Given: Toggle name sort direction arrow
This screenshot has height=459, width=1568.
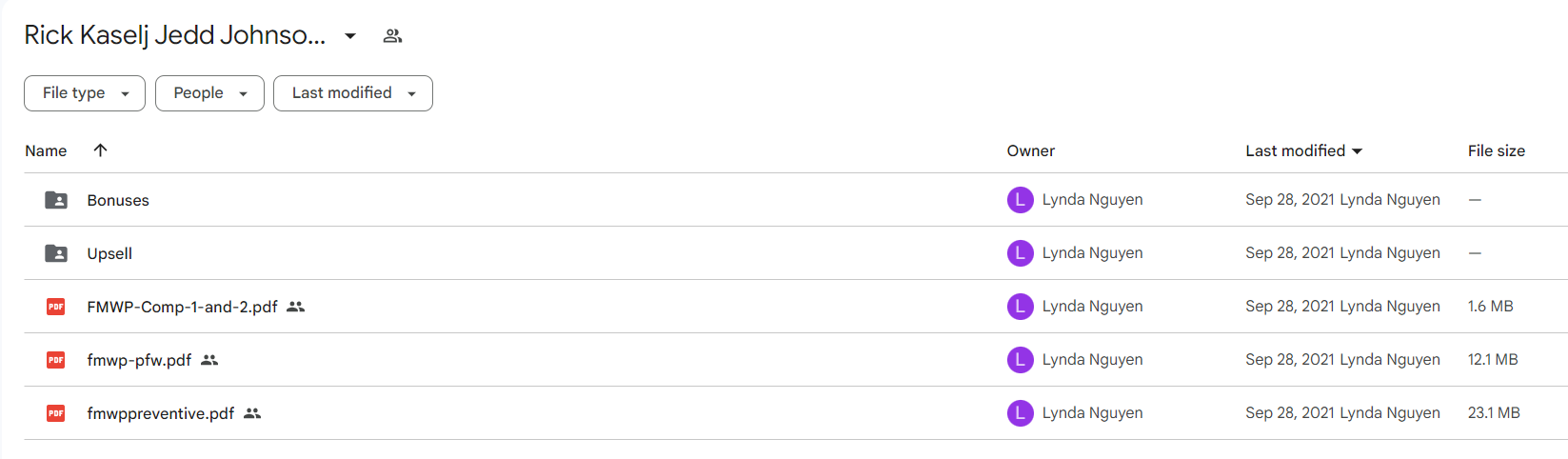Looking at the screenshot, I should click(100, 150).
